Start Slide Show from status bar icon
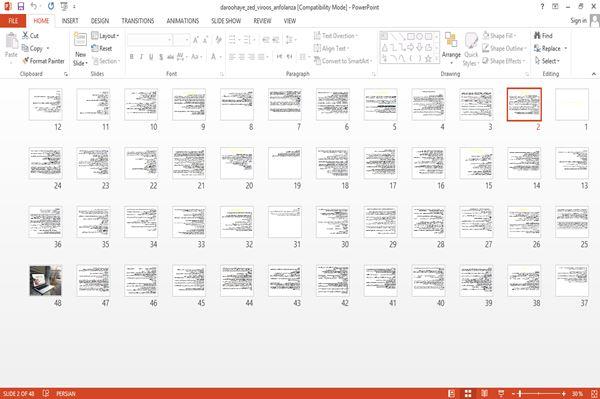 point(501,393)
